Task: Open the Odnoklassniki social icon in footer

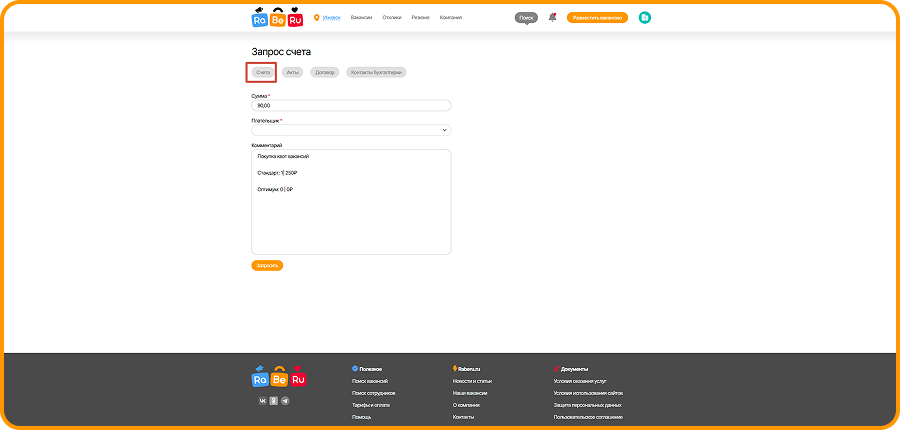Action: 275,400
